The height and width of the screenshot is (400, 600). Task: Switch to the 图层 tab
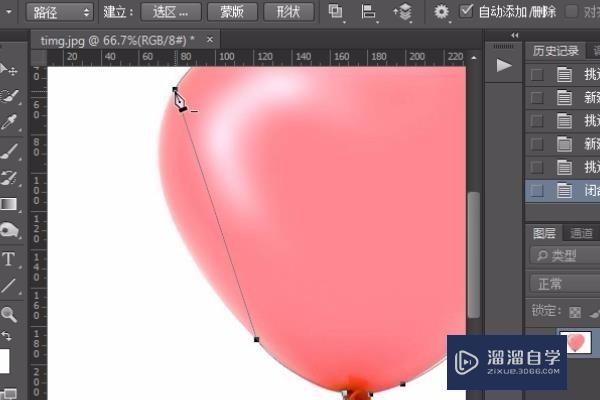(x=545, y=233)
